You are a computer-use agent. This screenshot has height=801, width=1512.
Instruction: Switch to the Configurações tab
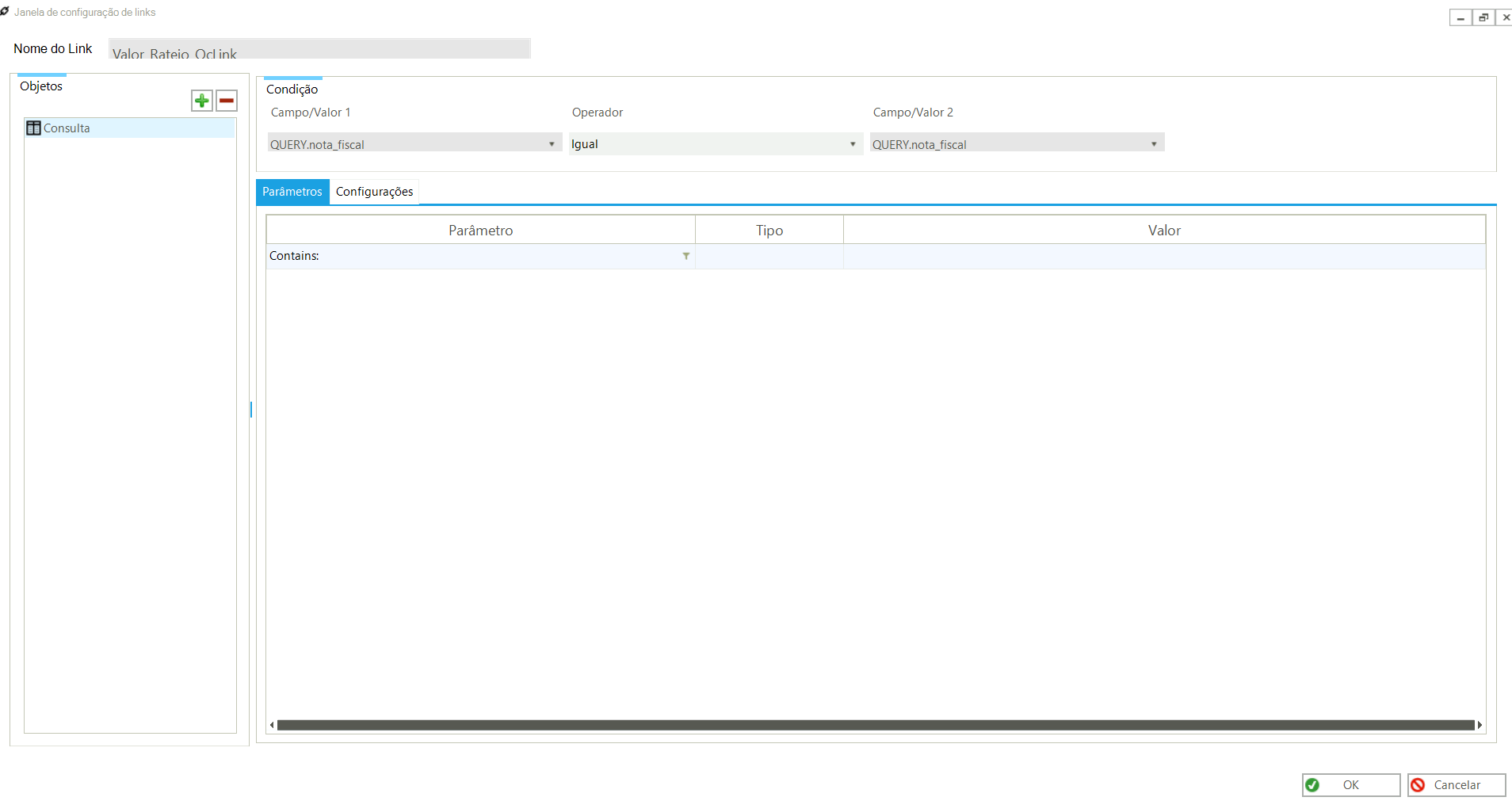pyautogui.click(x=374, y=192)
